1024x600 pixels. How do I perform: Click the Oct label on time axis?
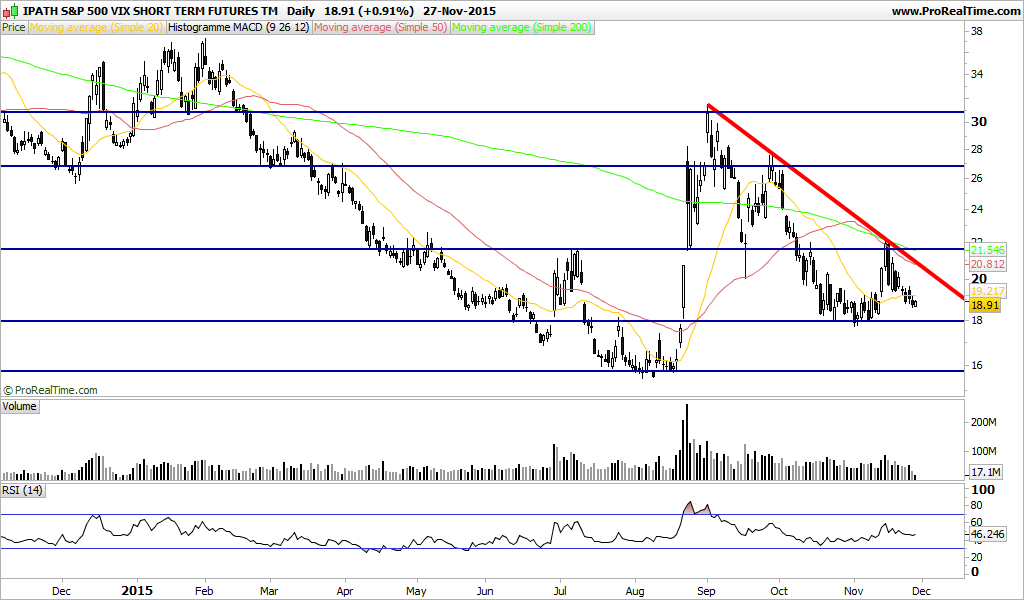(779, 591)
